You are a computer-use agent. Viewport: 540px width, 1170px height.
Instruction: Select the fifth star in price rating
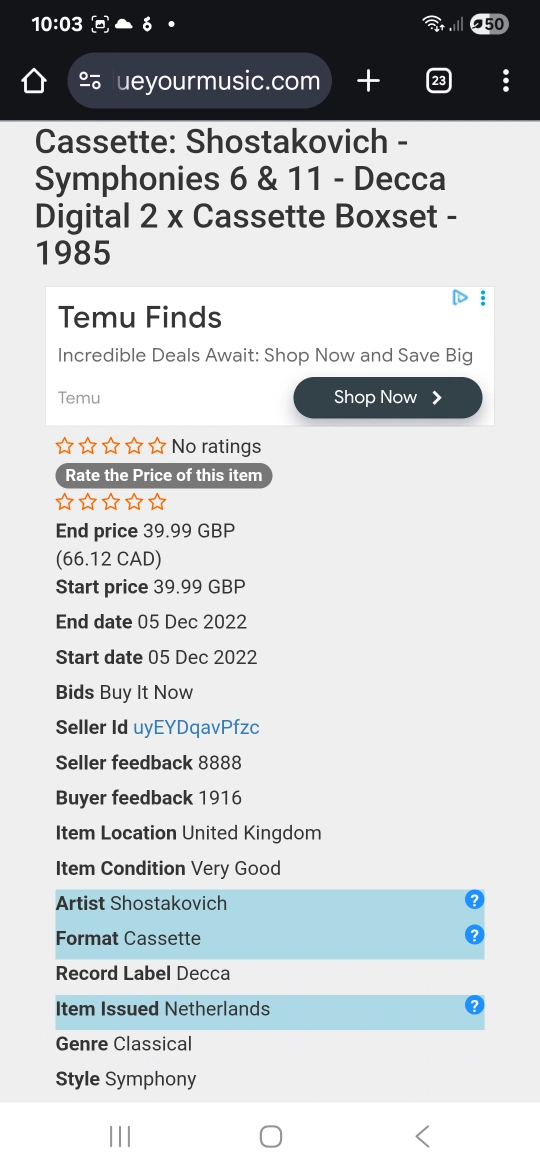157,501
